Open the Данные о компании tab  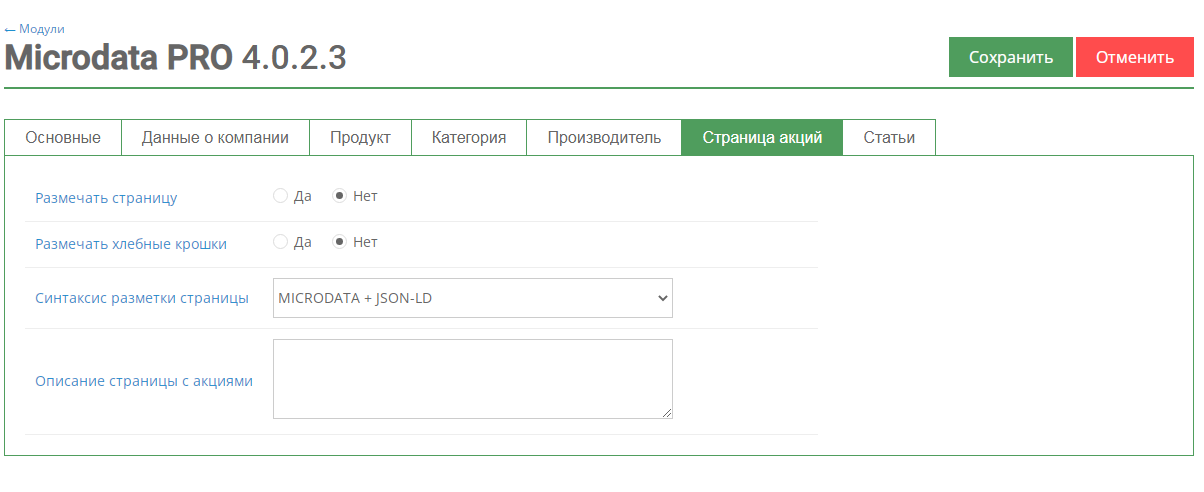(x=215, y=138)
